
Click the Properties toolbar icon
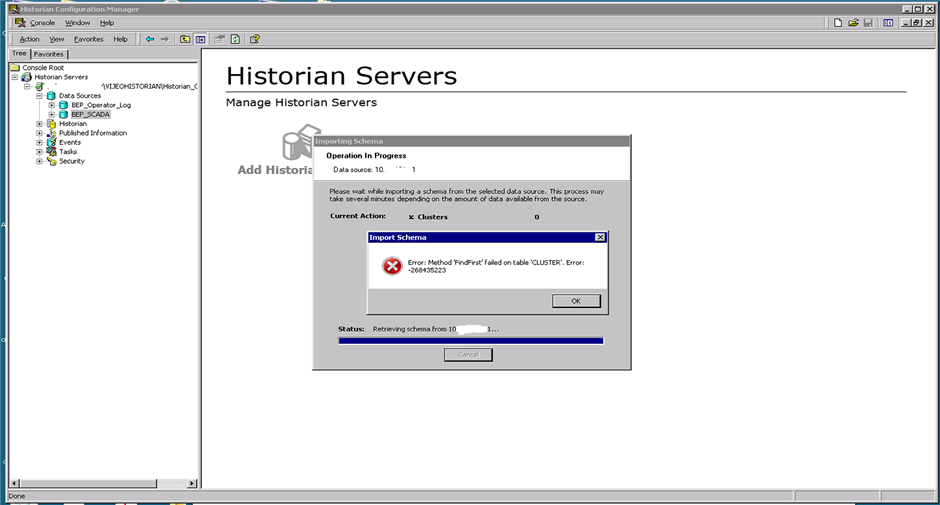point(219,39)
